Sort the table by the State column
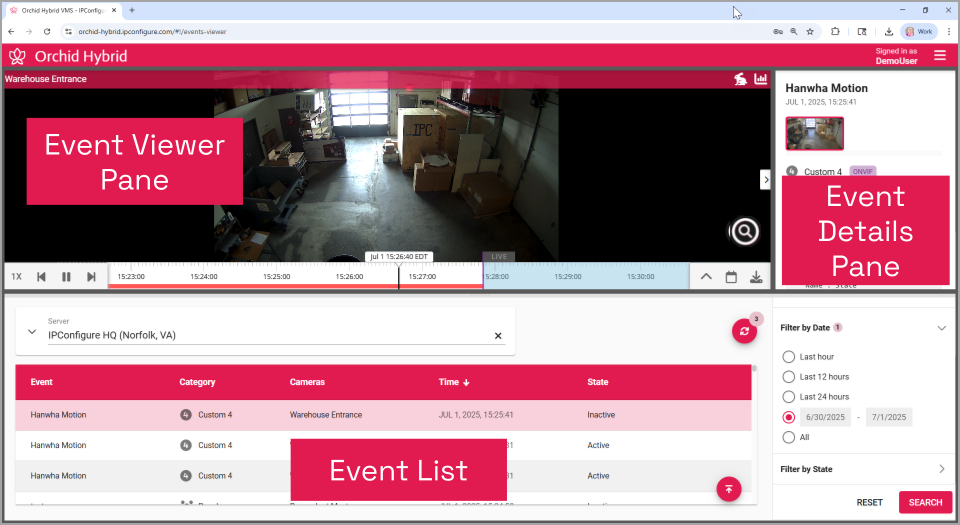The width and height of the screenshot is (960, 525). pos(598,382)
